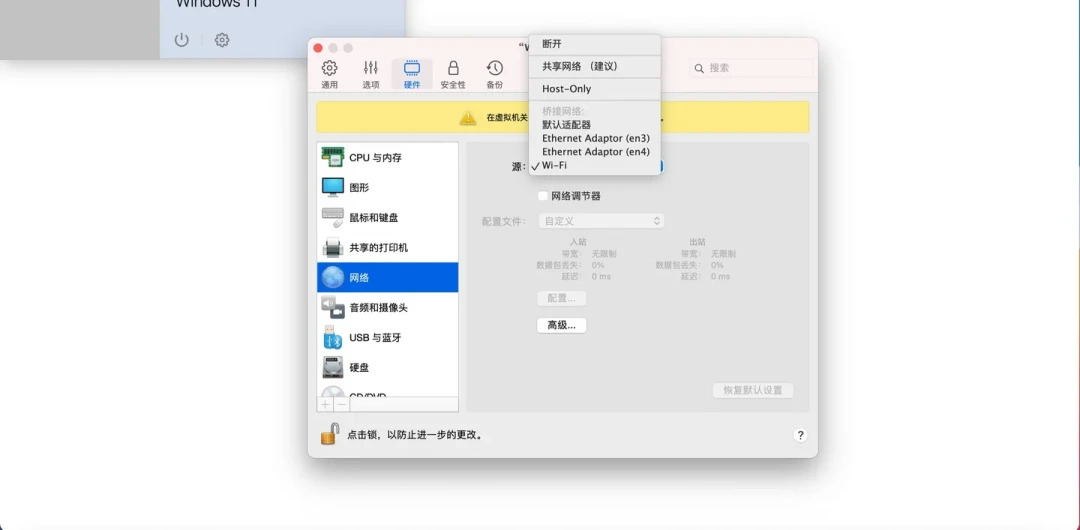Choose 共享网络 (建议) in source menu
Image resolution: width=1080 pixels, height=530 pixels.
click(x=594, y=67)
